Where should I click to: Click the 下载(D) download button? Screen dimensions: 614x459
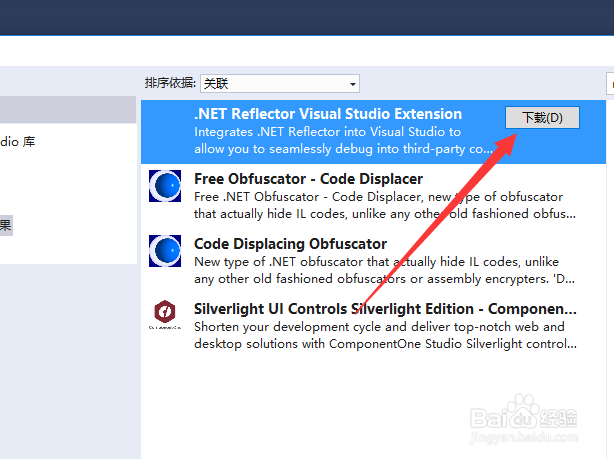542,118
